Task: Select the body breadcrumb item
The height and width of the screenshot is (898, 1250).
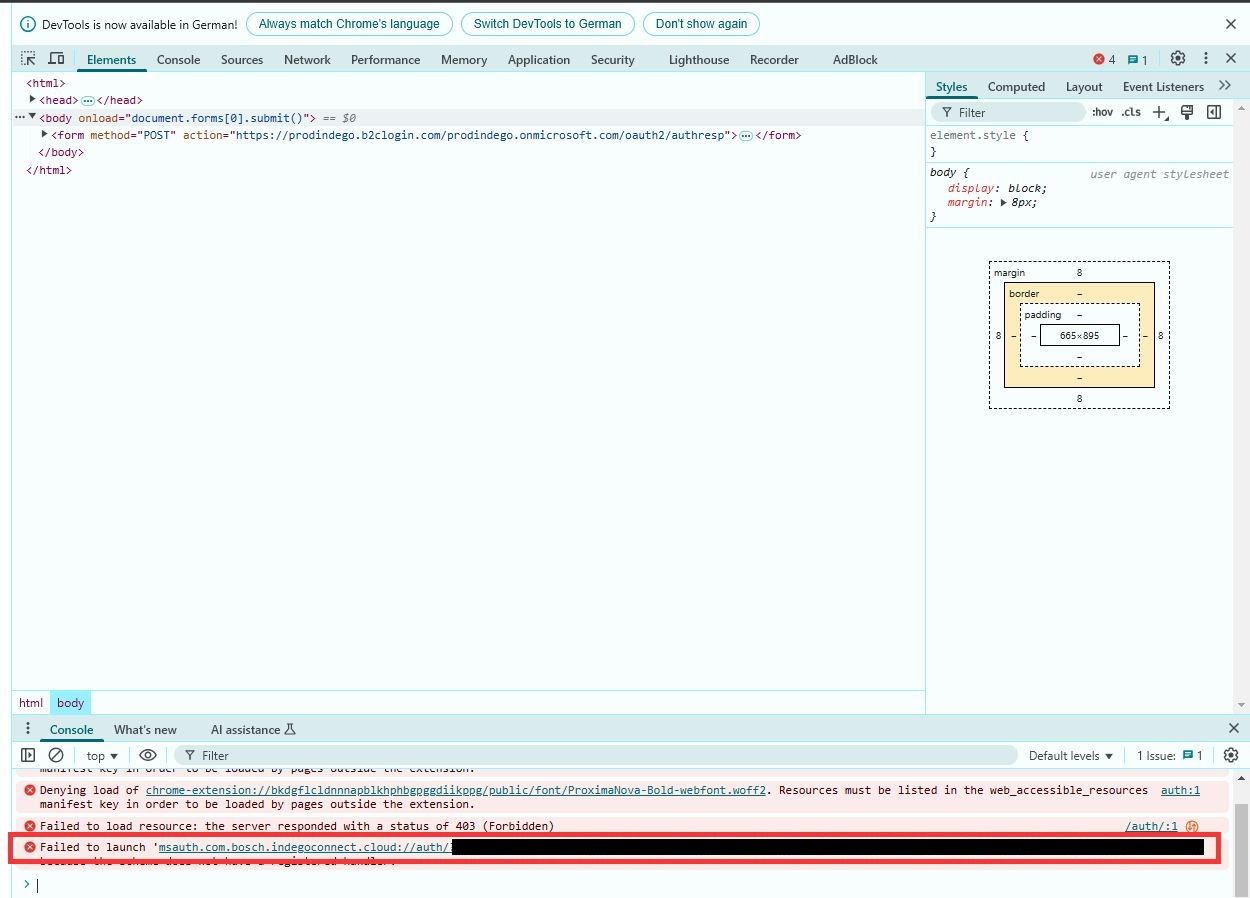Action: point(70,703)
